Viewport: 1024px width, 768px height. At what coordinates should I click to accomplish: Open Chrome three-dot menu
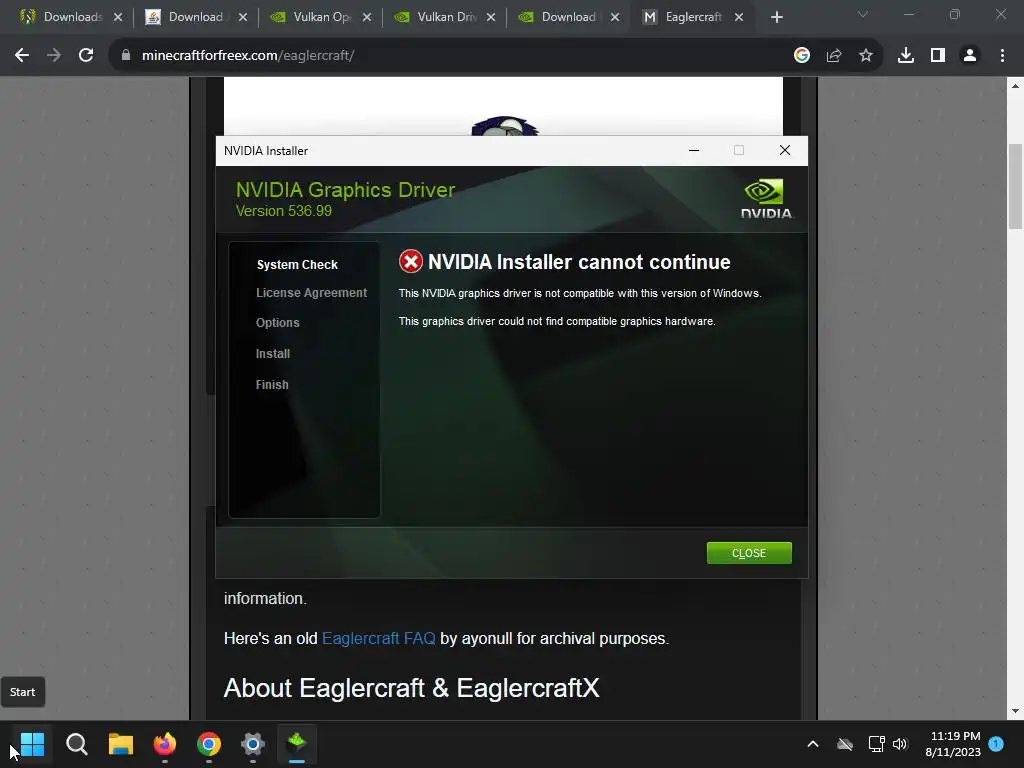click(1002, 56)
